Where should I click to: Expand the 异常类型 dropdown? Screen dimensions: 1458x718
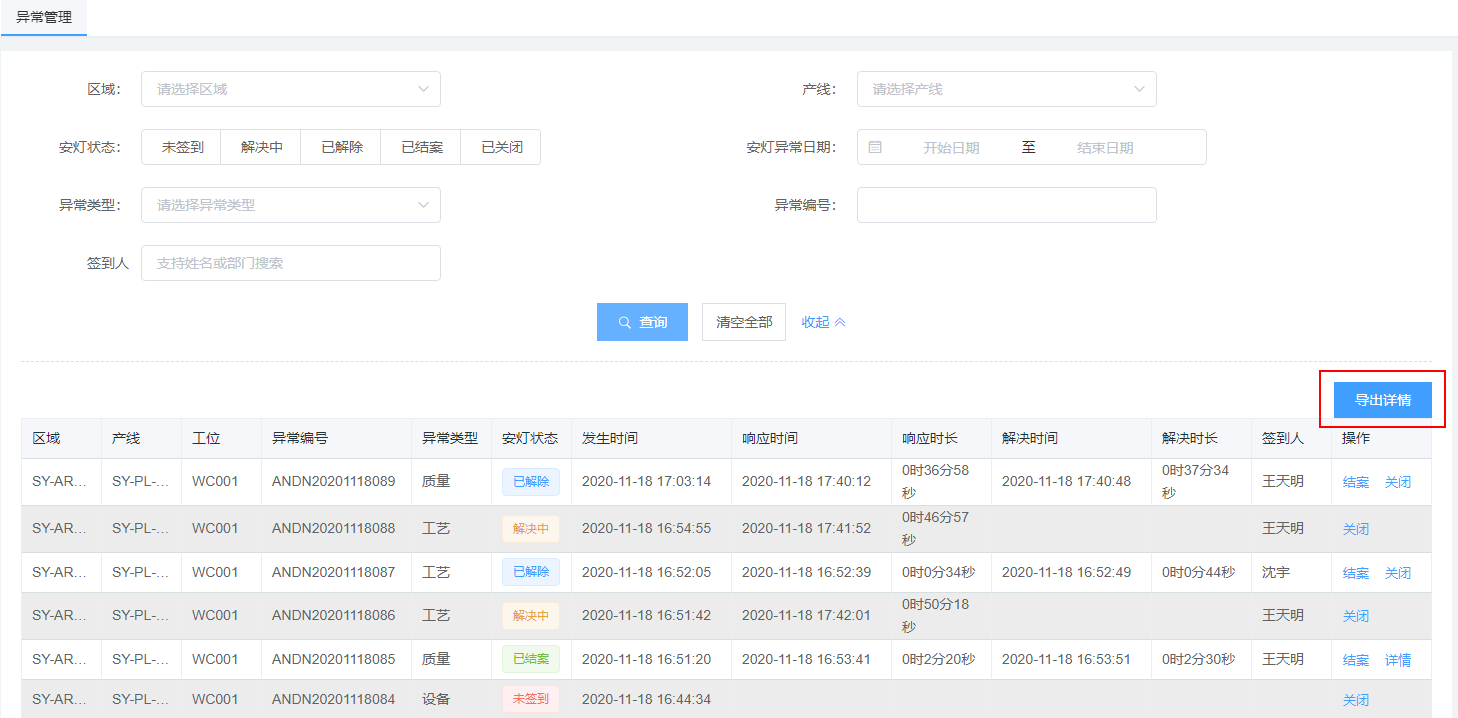[x=290, y=205]
